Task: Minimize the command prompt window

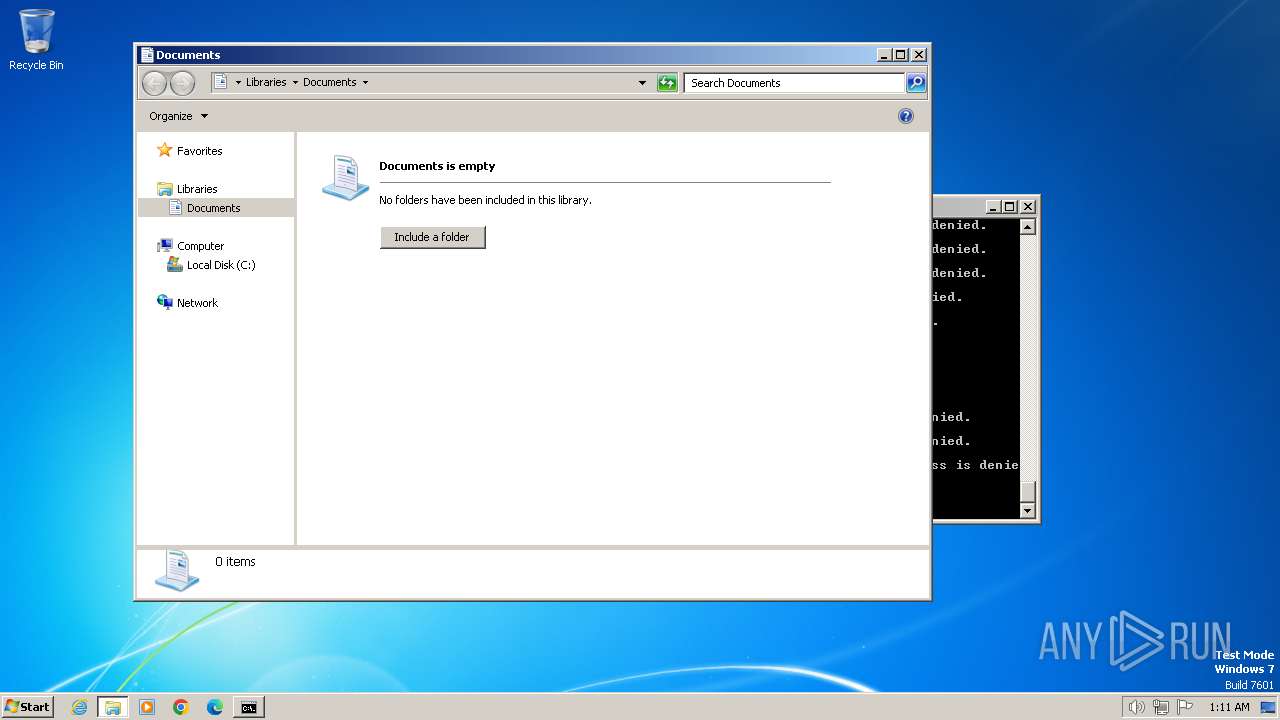Action: click(993, 207)
